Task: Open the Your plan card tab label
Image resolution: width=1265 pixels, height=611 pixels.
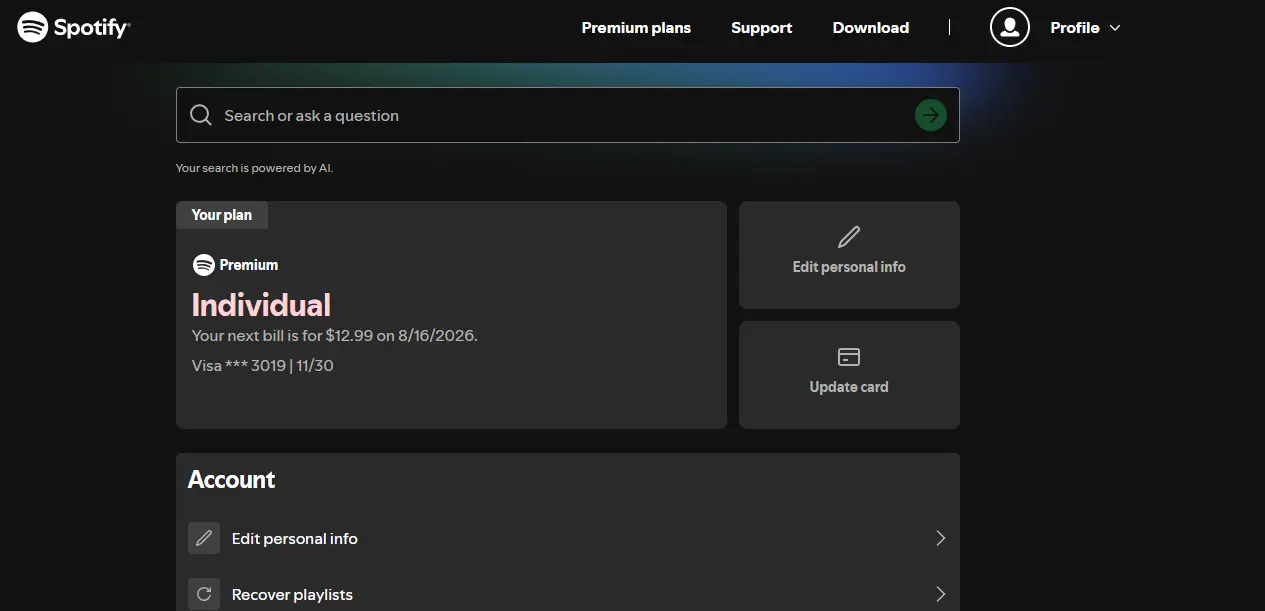Action: tap(222, 215)
